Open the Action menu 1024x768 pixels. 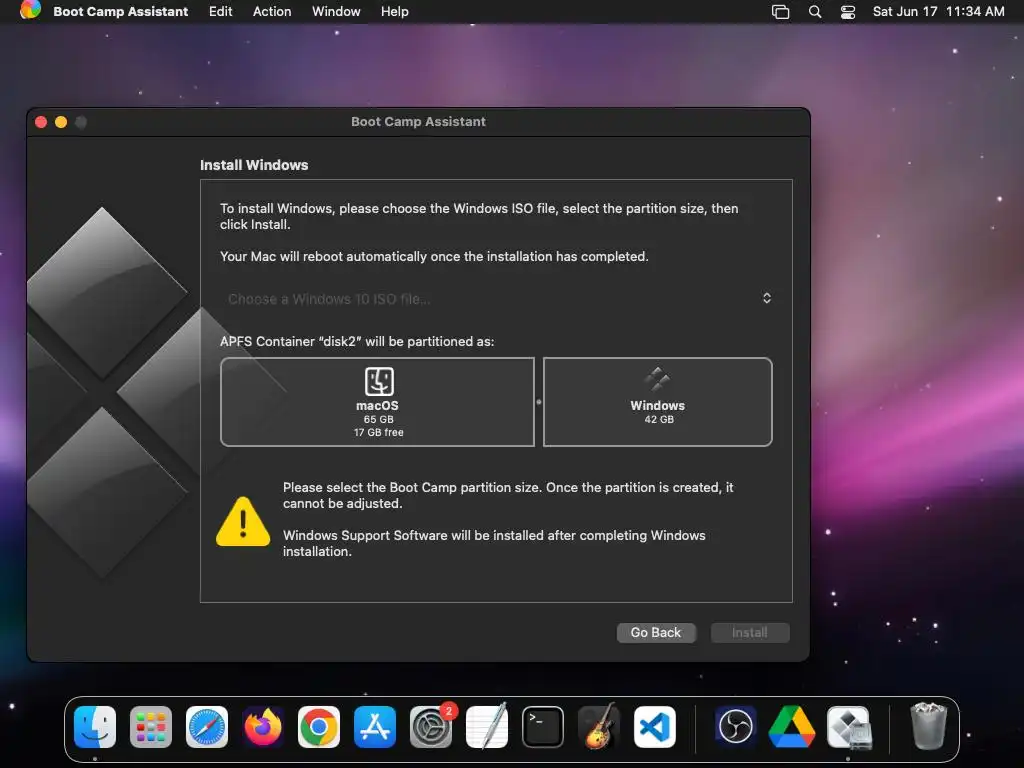pyautogui.click(x=272, y=11)
